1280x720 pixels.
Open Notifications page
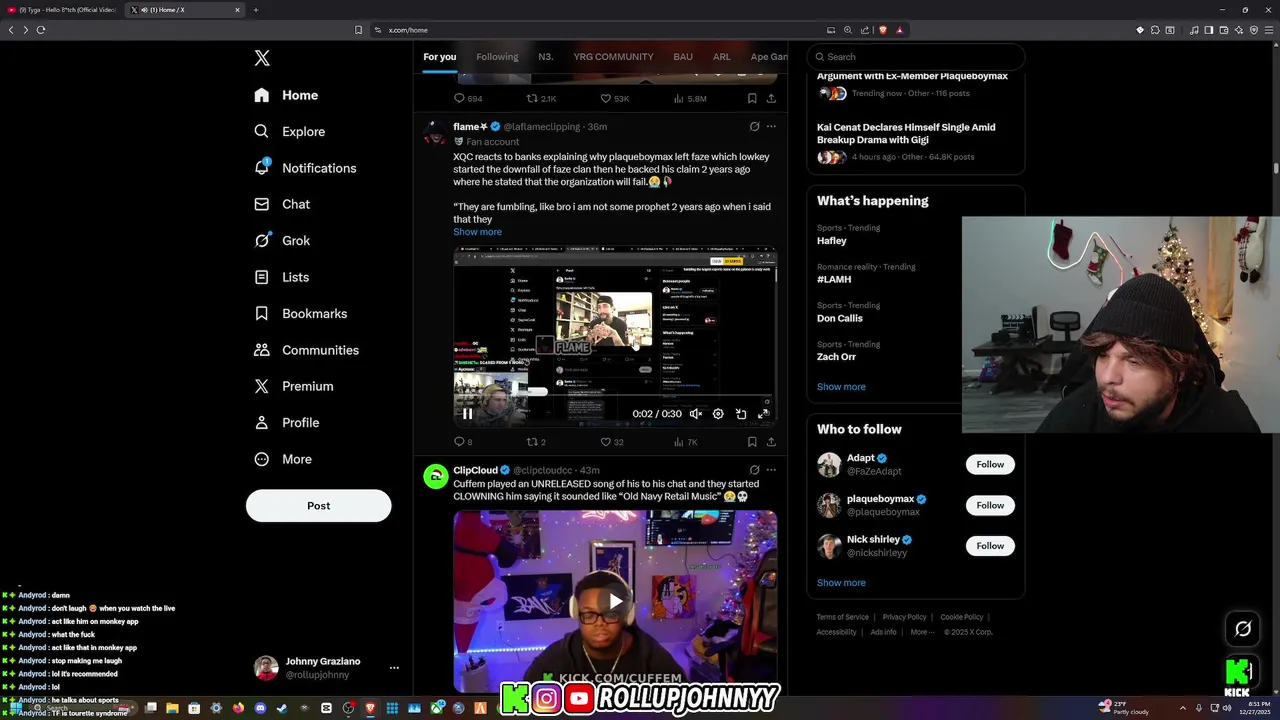305,168
